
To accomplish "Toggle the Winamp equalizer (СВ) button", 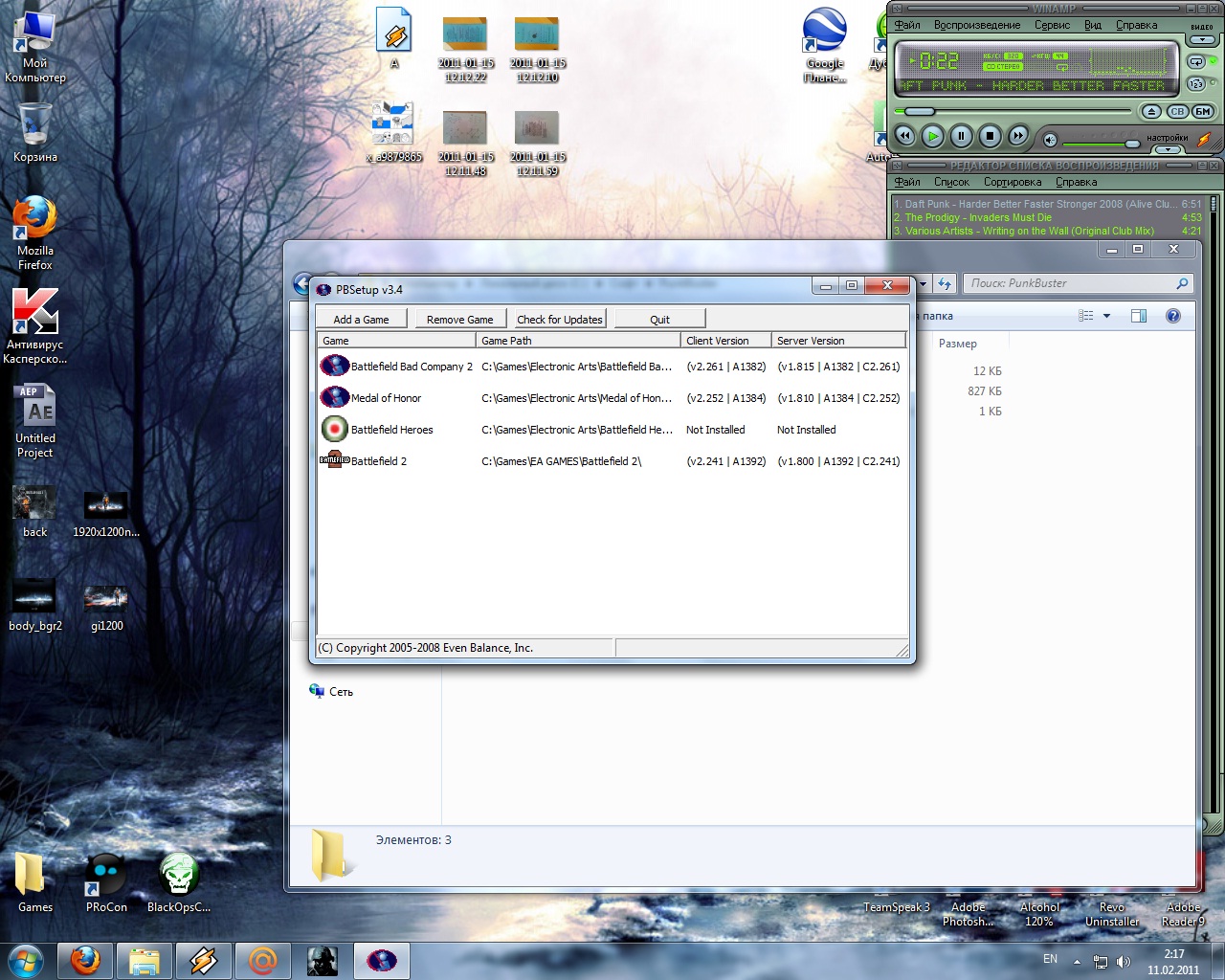I will point(1177,112).
